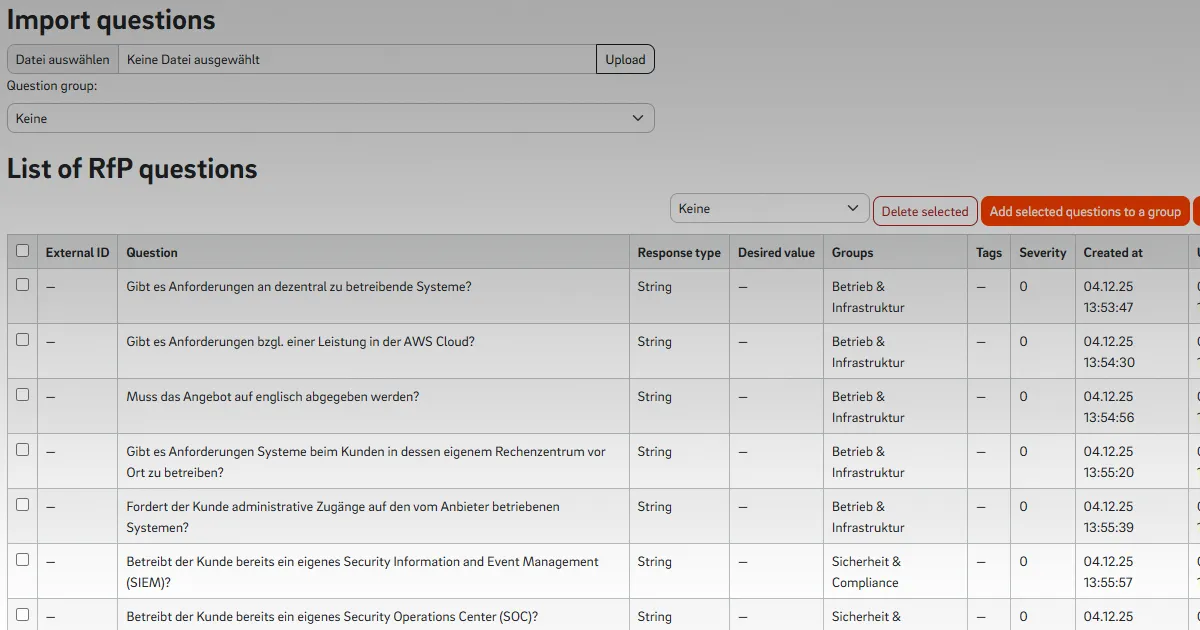Click the 'Created at' column header
Image resolution: width=1200 pixels, height=630 pixels.
[1112, 253]
